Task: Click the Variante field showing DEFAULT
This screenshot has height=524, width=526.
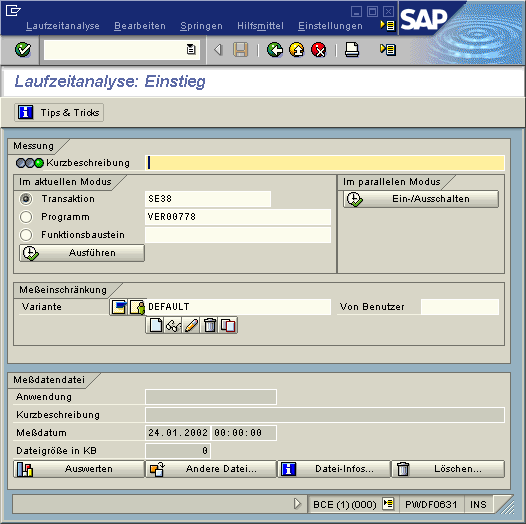Action: click(x=238, y=307)
